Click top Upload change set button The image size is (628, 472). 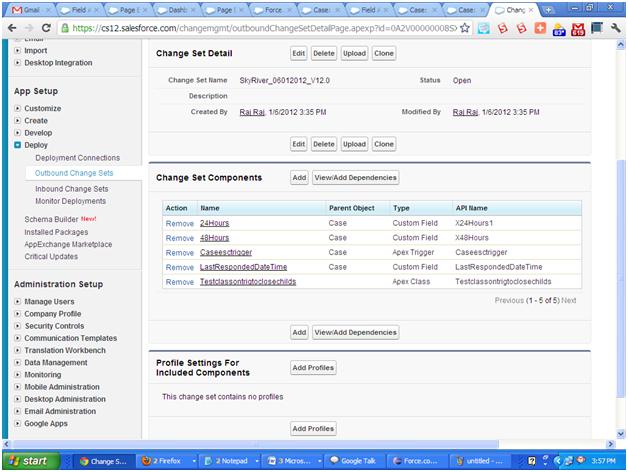click(354, 53)
